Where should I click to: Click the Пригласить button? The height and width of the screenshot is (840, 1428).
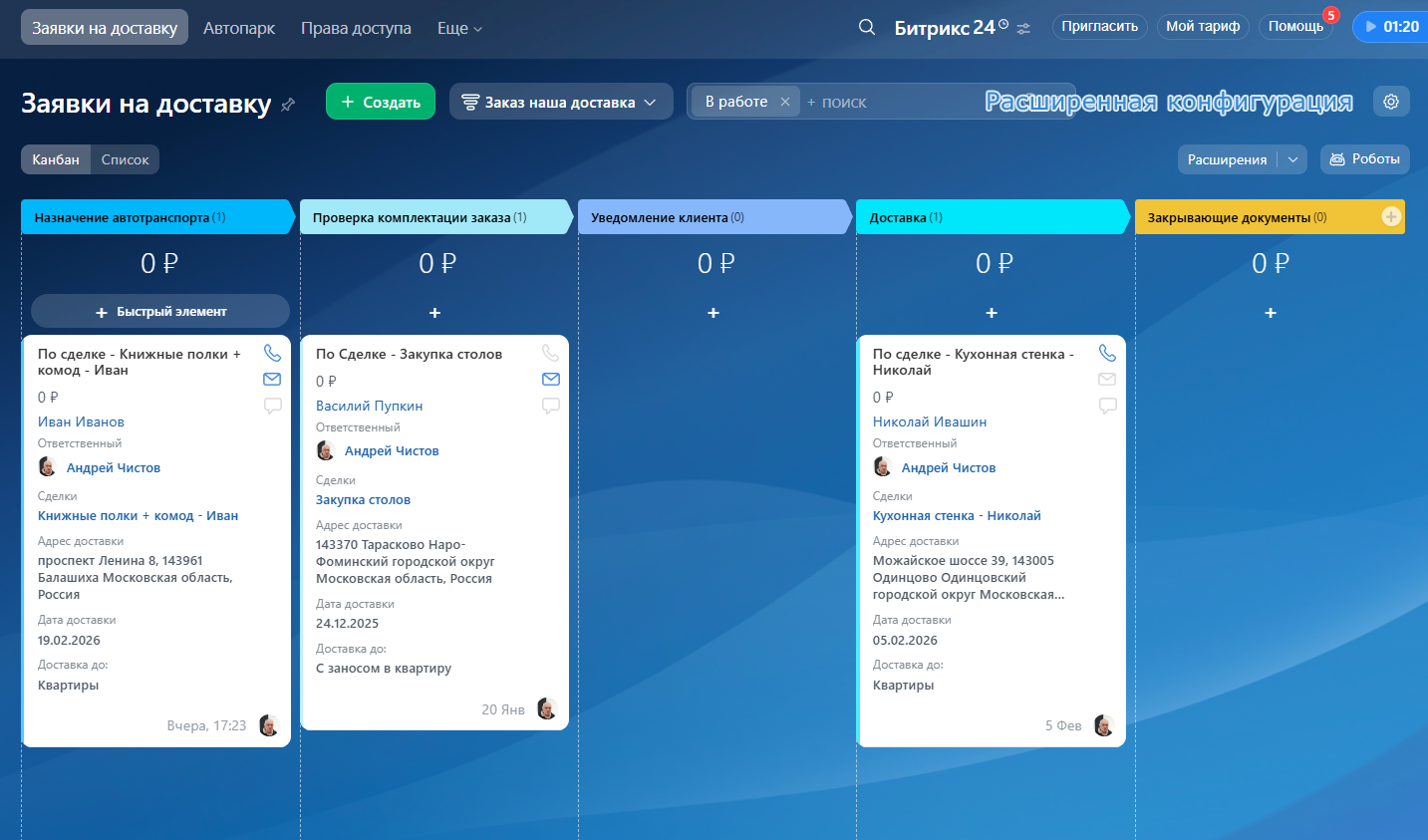point(1100,27)
